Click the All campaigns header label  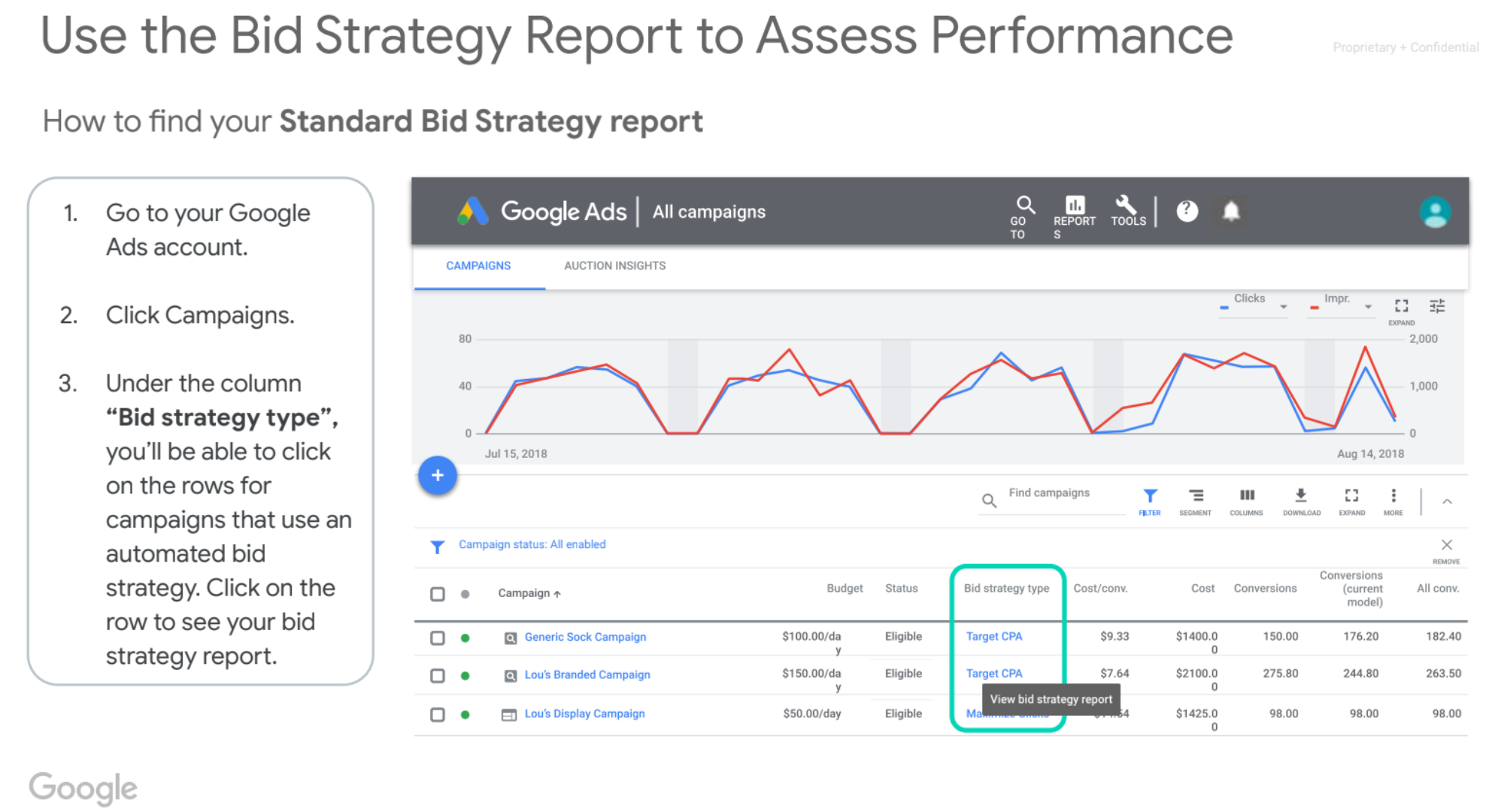point(708,212)
